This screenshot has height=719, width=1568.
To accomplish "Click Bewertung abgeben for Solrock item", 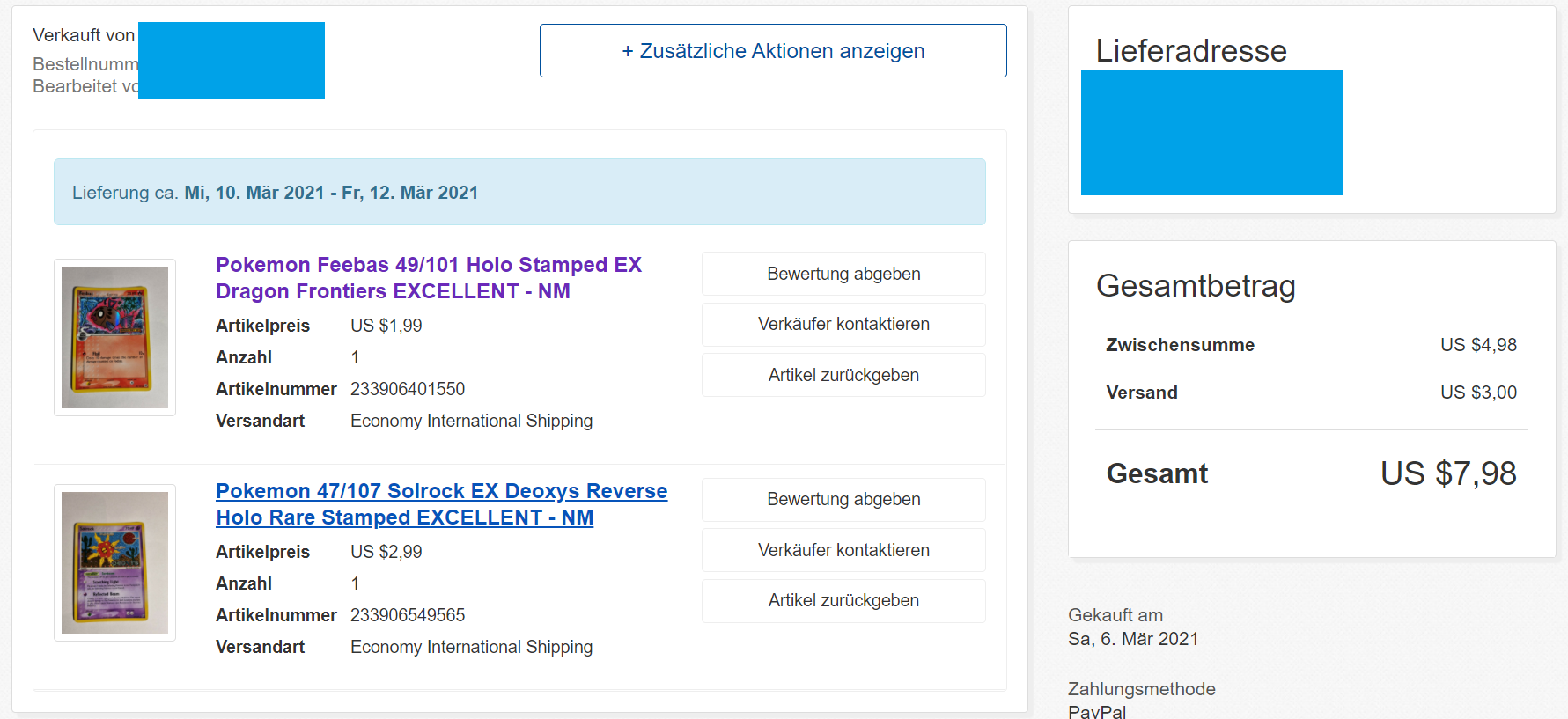I will tap(843, 499).
